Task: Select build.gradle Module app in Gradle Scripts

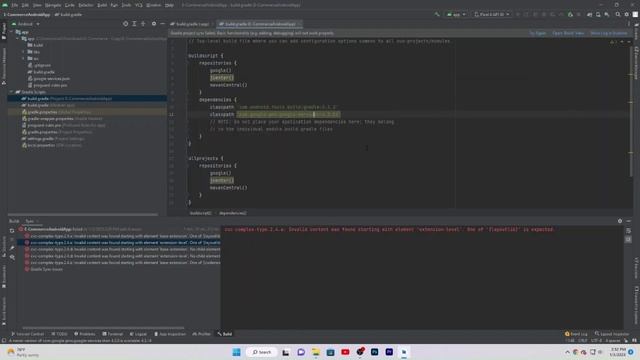Action: 87,105
